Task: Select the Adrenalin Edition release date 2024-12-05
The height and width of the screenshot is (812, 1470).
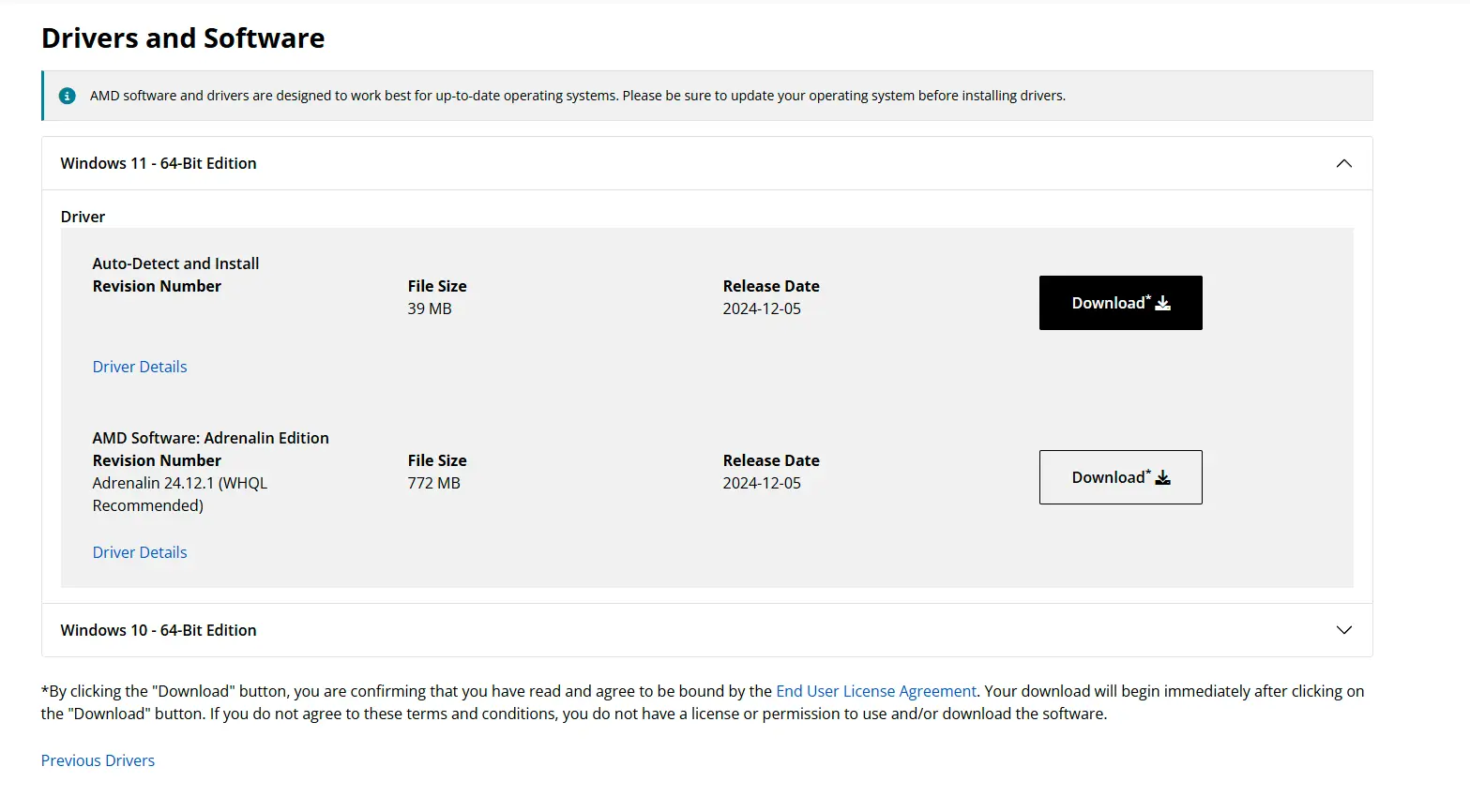Action: 762,483
